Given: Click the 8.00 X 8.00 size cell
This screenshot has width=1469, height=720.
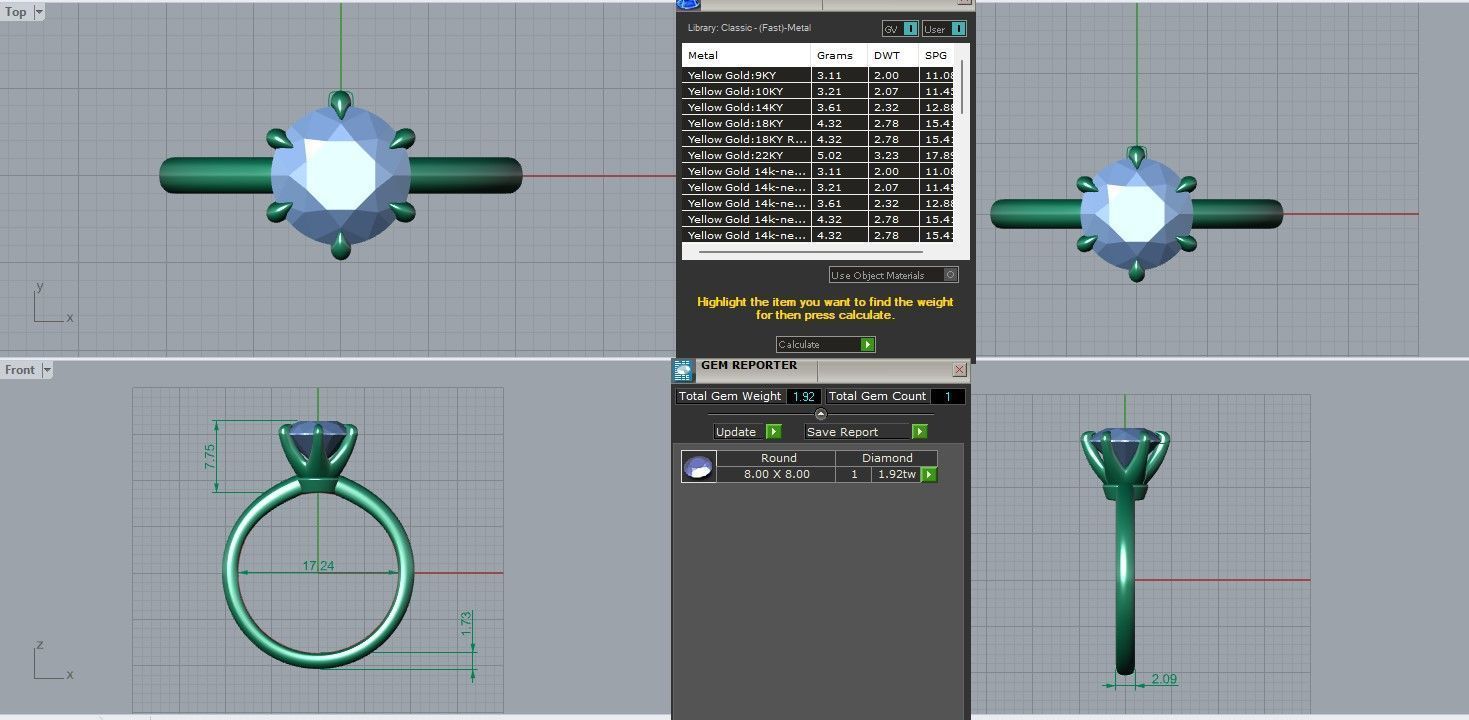Looking at the screenshot, I should (x=777, y=474).
